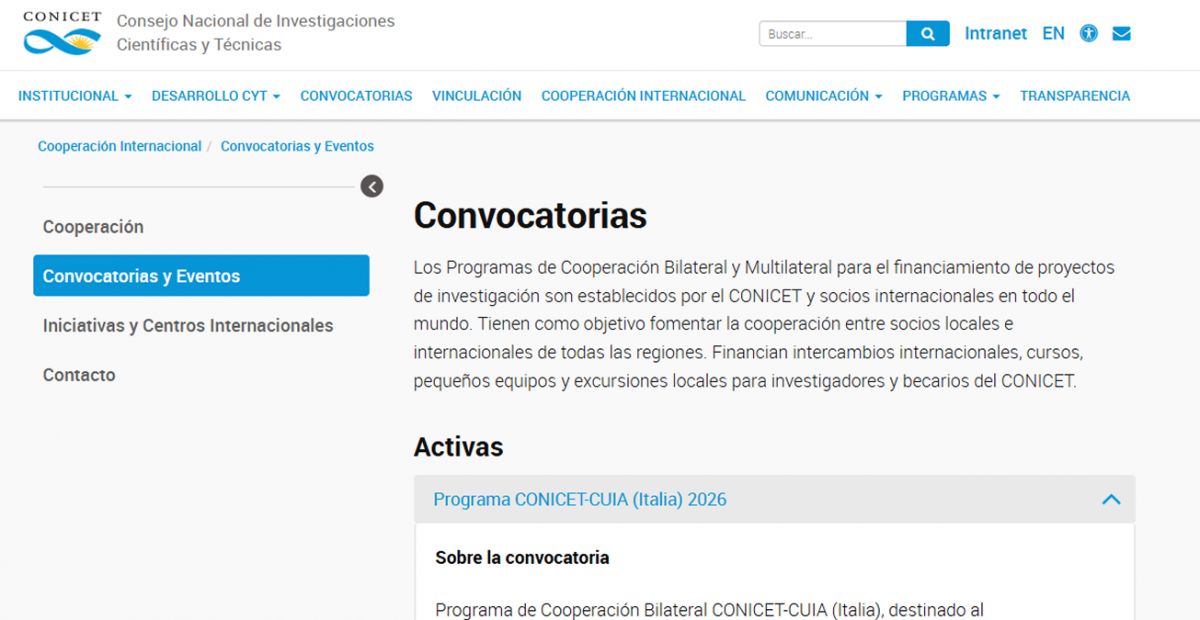The image size is (1200, 620).
Task: Focus the Buscar search field
Action: click(x=833, y=34)
